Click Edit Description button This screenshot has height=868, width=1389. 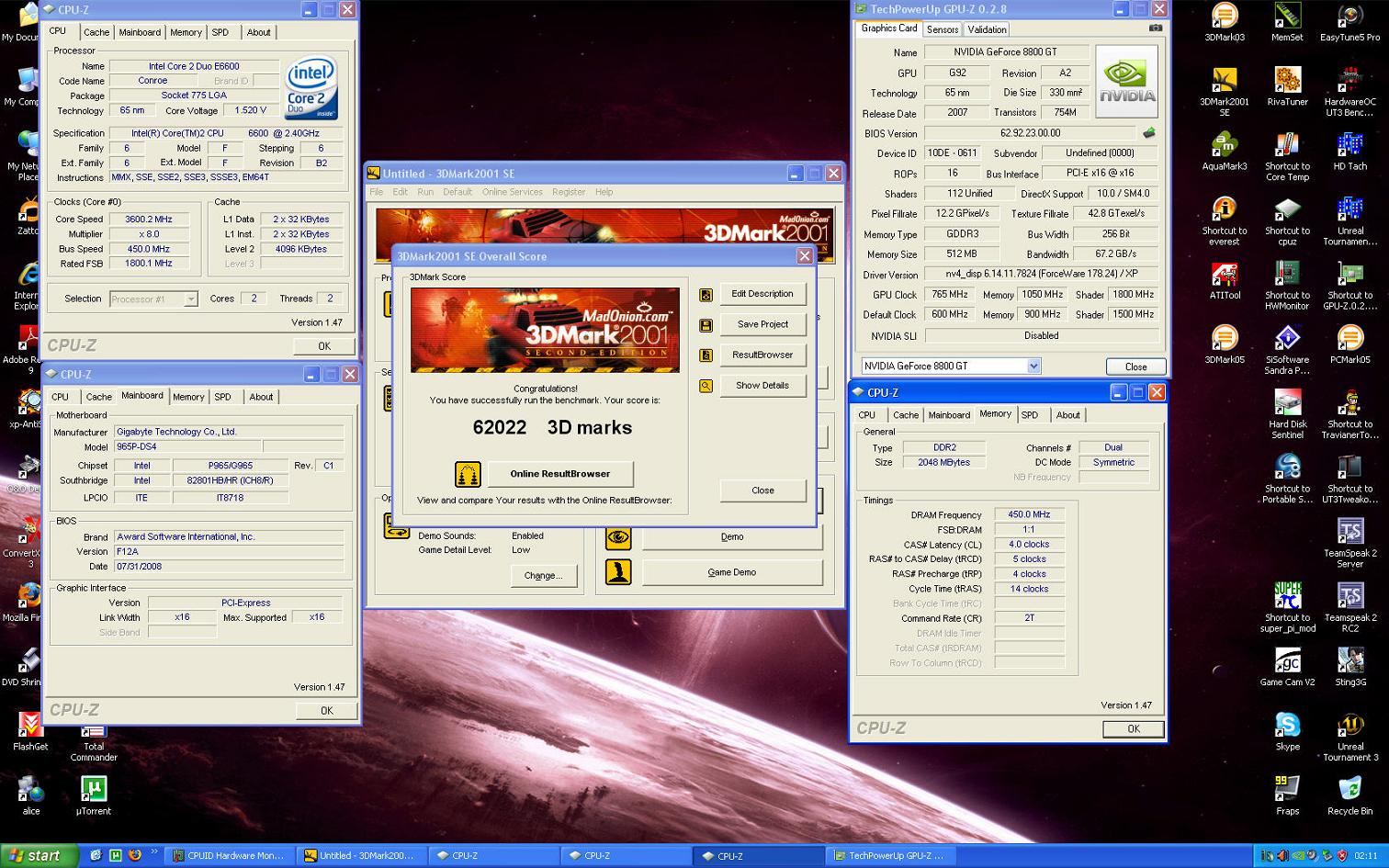coord(762,294)
